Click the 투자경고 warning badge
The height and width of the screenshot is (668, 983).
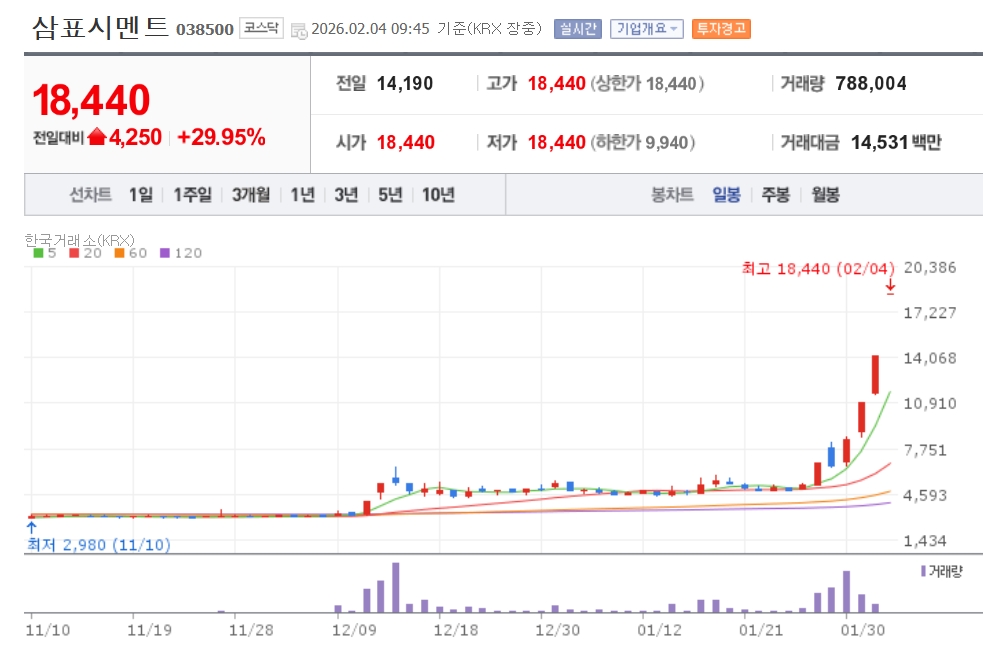pyautogui.click(x=721, y=29)
